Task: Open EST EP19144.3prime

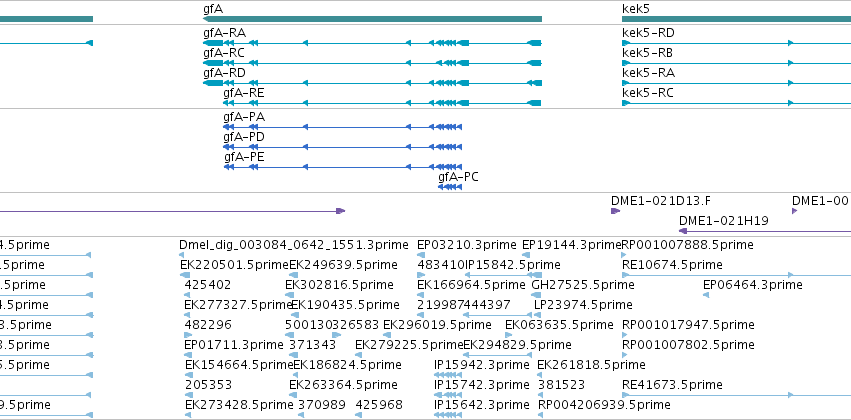Action: pos(571,245)
